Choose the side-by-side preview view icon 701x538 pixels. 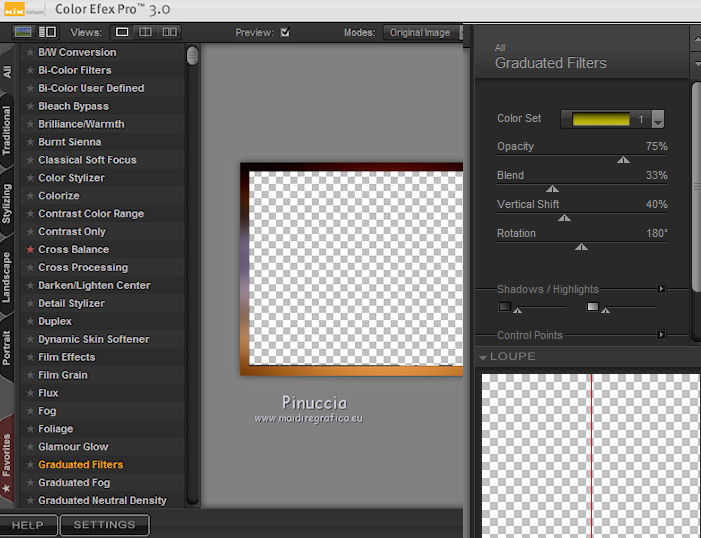tap(168, 32)
